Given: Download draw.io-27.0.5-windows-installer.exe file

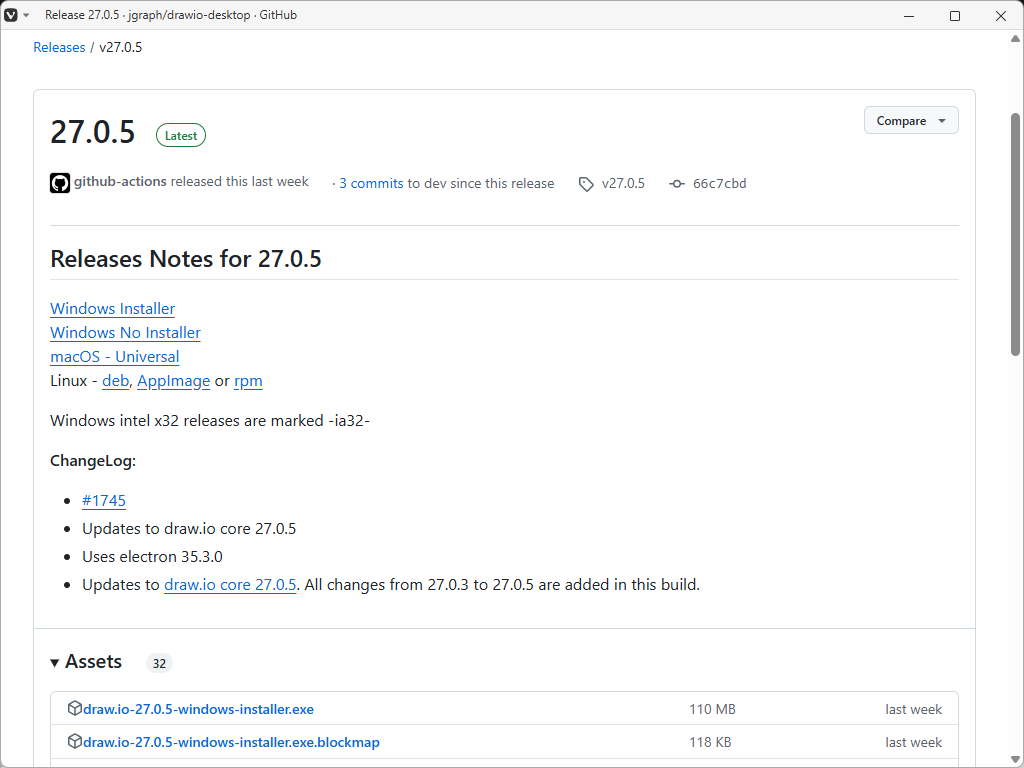Looking at the screenshot, I should (199, 709).
